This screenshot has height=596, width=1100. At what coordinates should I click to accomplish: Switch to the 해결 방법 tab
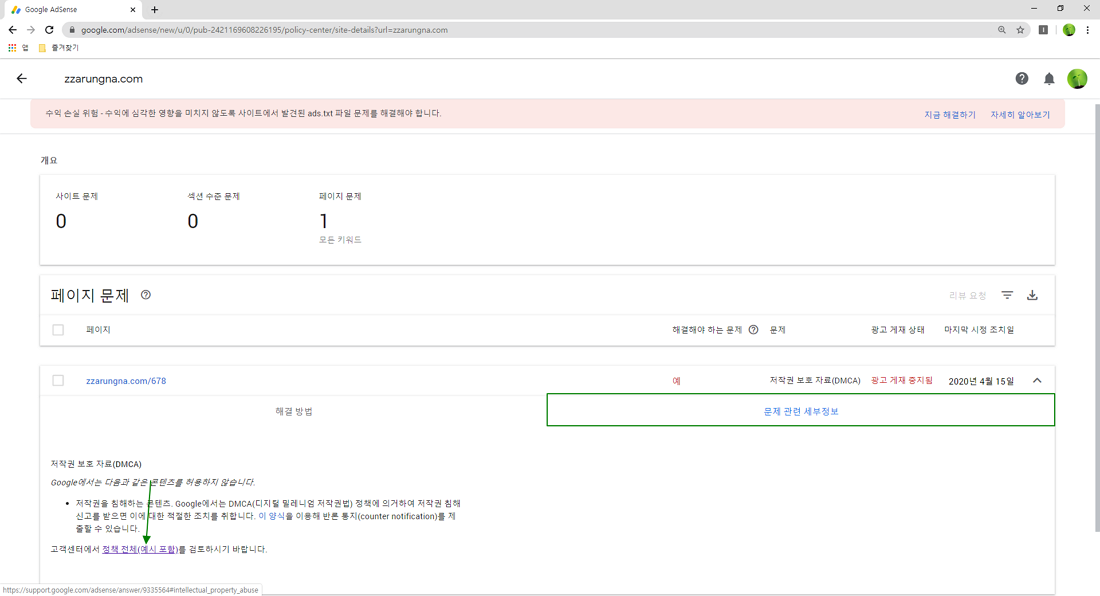tap(294, 412)
